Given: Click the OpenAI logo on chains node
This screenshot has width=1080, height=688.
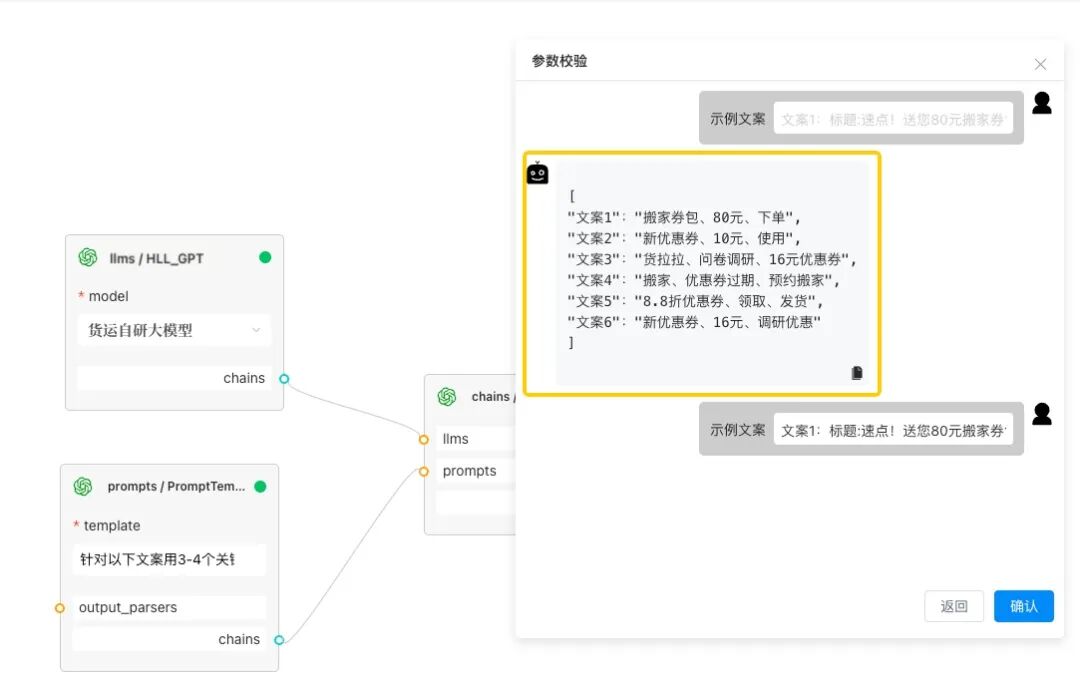Looking at the screenshot, I should [447, 397].
